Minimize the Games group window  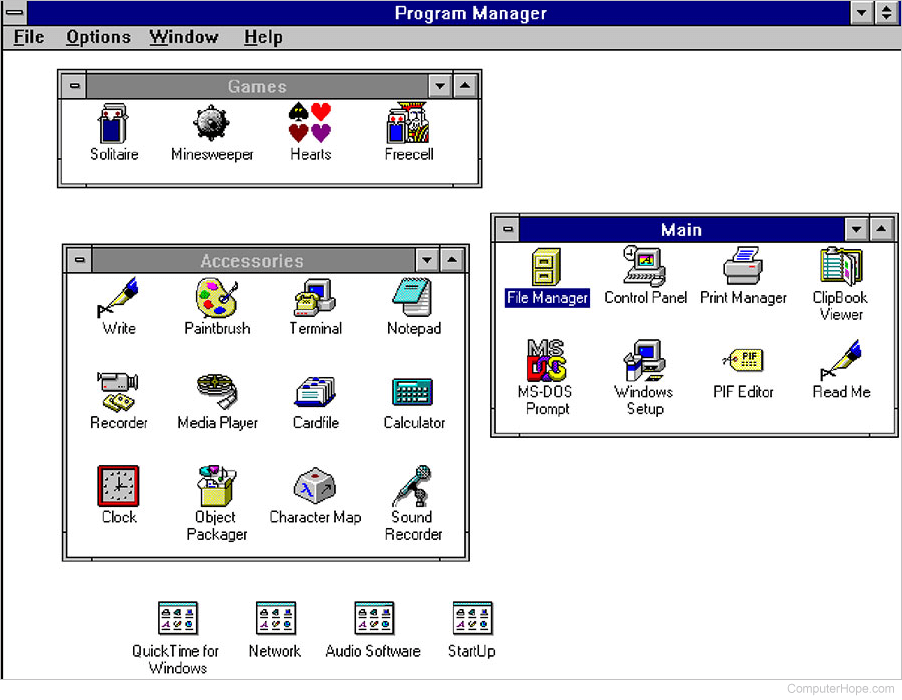point(440,86)
